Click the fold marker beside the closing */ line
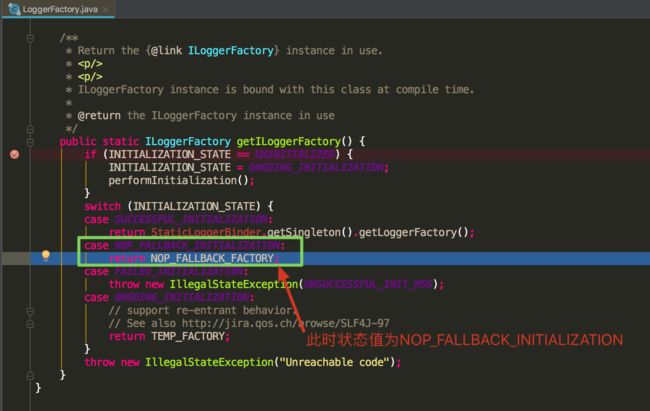The width and height of the screenshot is (650, 411). point(30,129)
